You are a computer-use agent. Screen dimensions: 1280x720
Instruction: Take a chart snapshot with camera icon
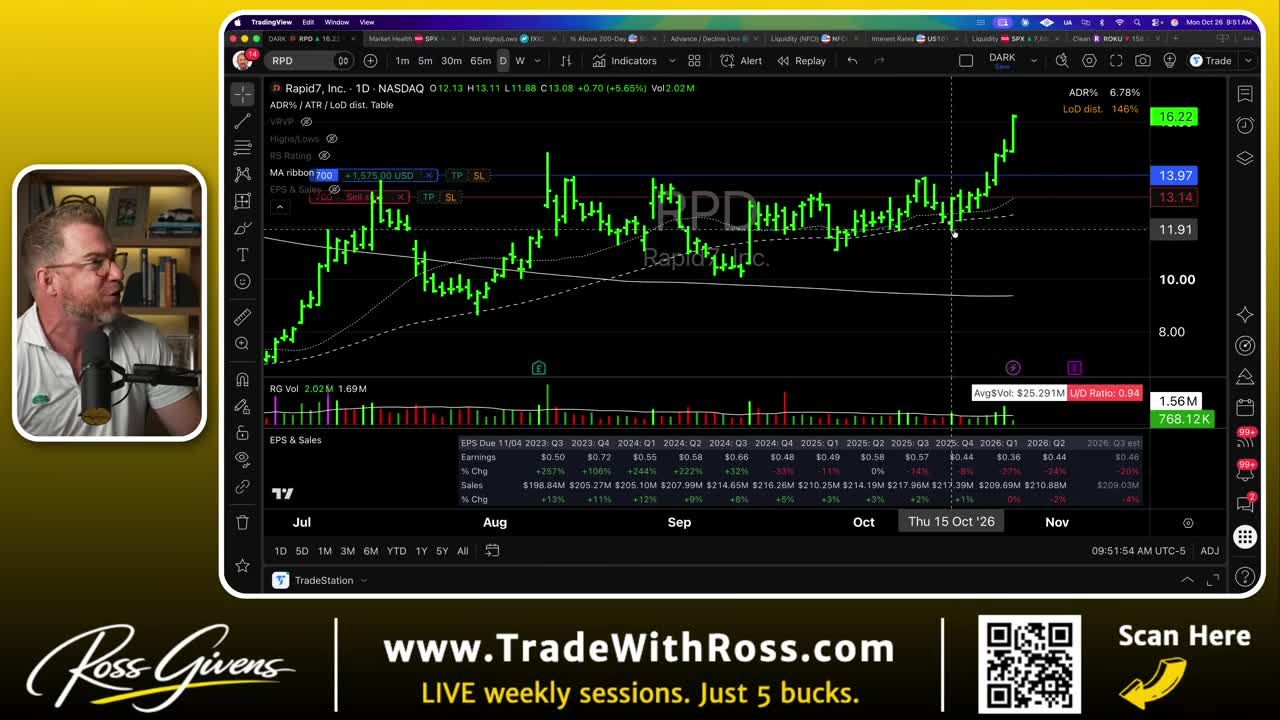point(1142,61)
